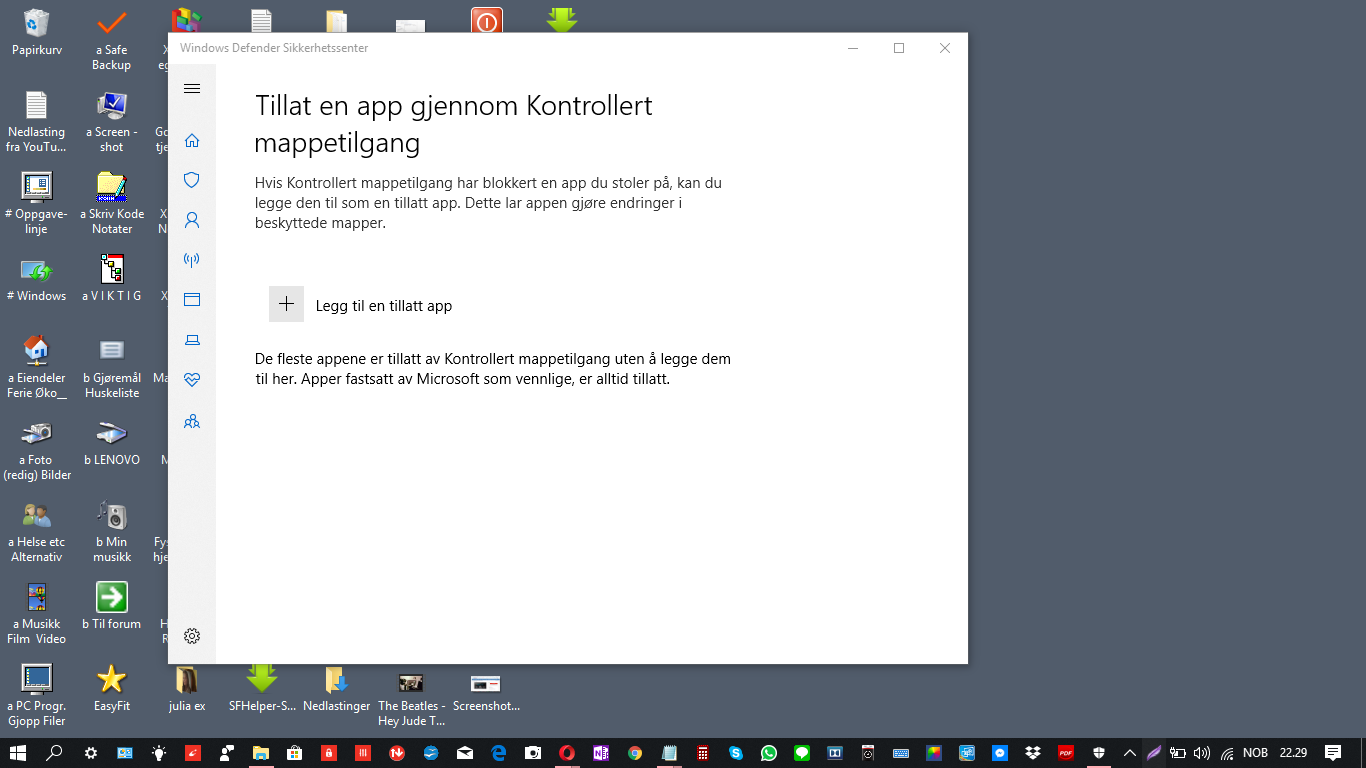Click the plus button to add allowed app
The height and width of the screenshot is (768, 1366).
pos(286,304)
